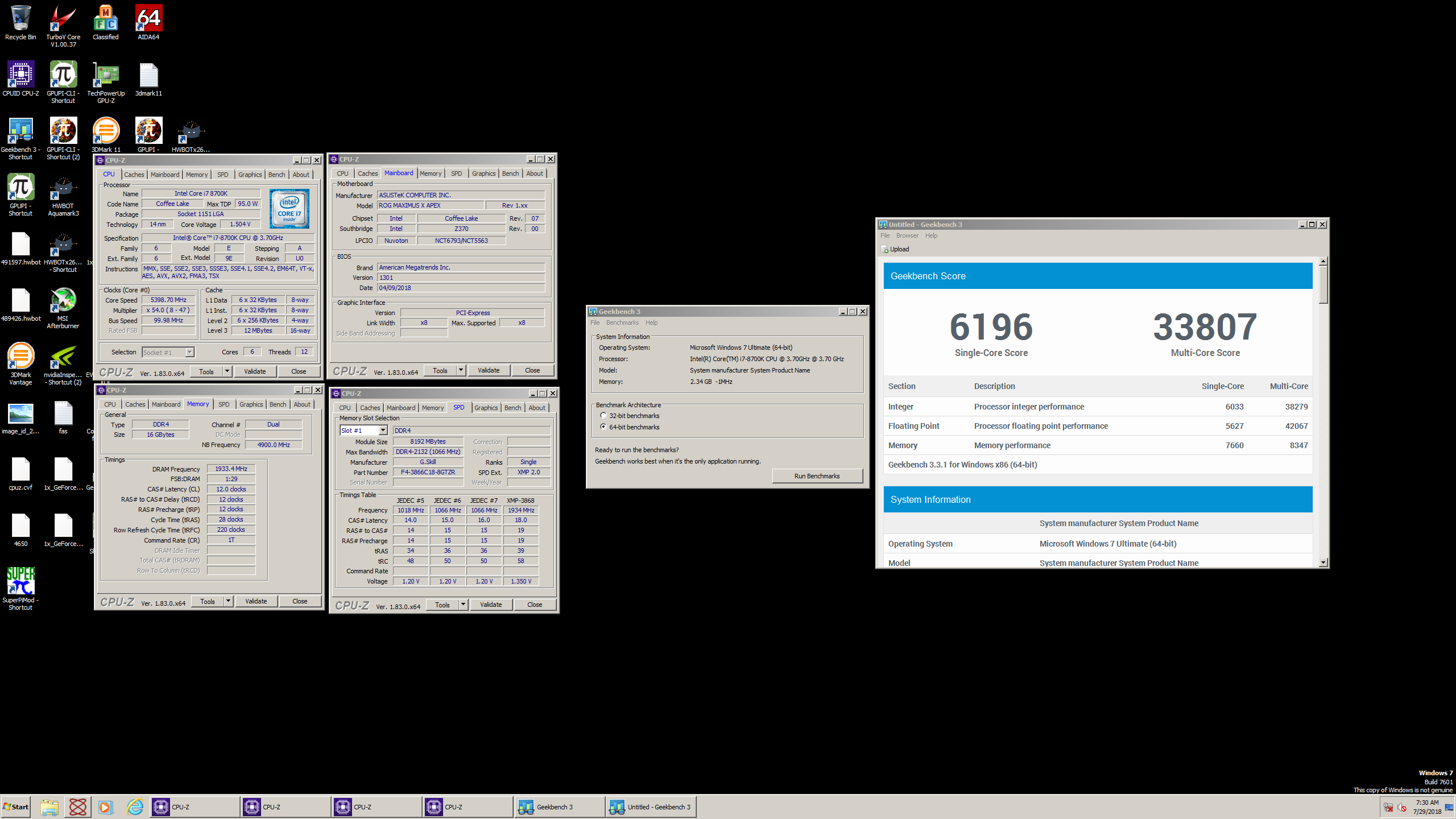Open the 4650 file icon
Screen dimensions: 1456x819
point(20,530)
